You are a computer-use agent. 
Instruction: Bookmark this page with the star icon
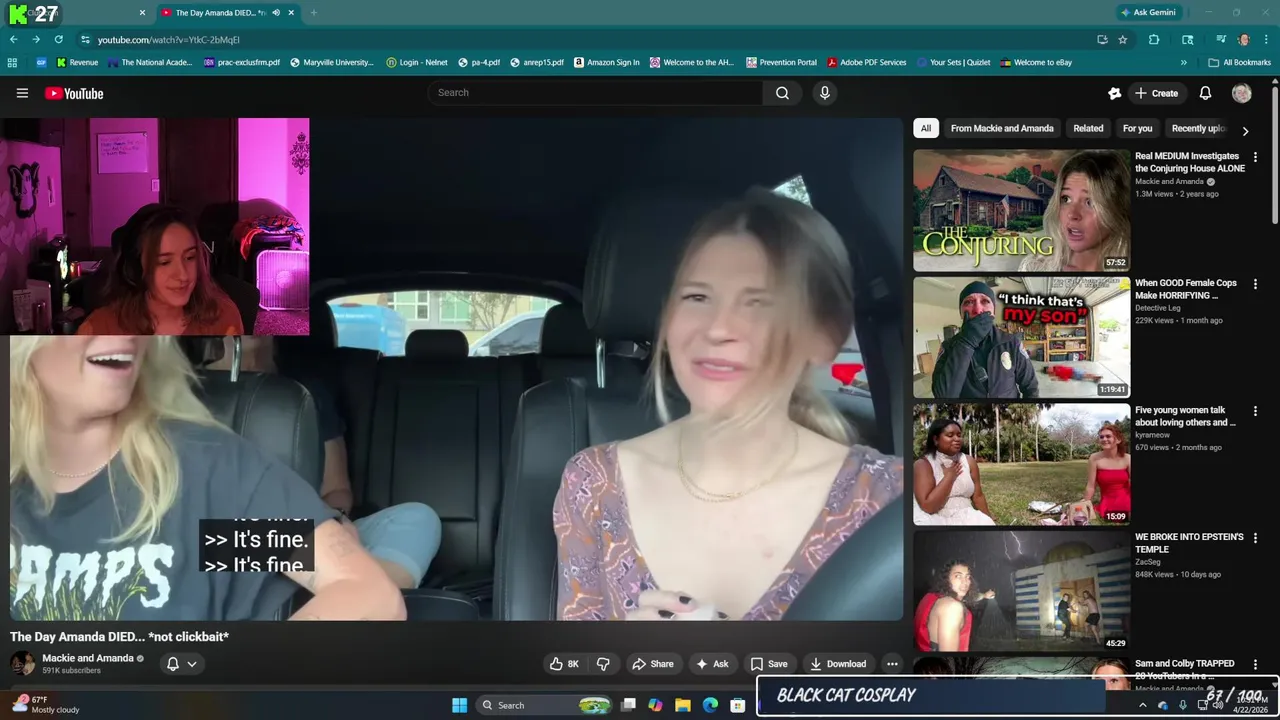click(1123, 40)
